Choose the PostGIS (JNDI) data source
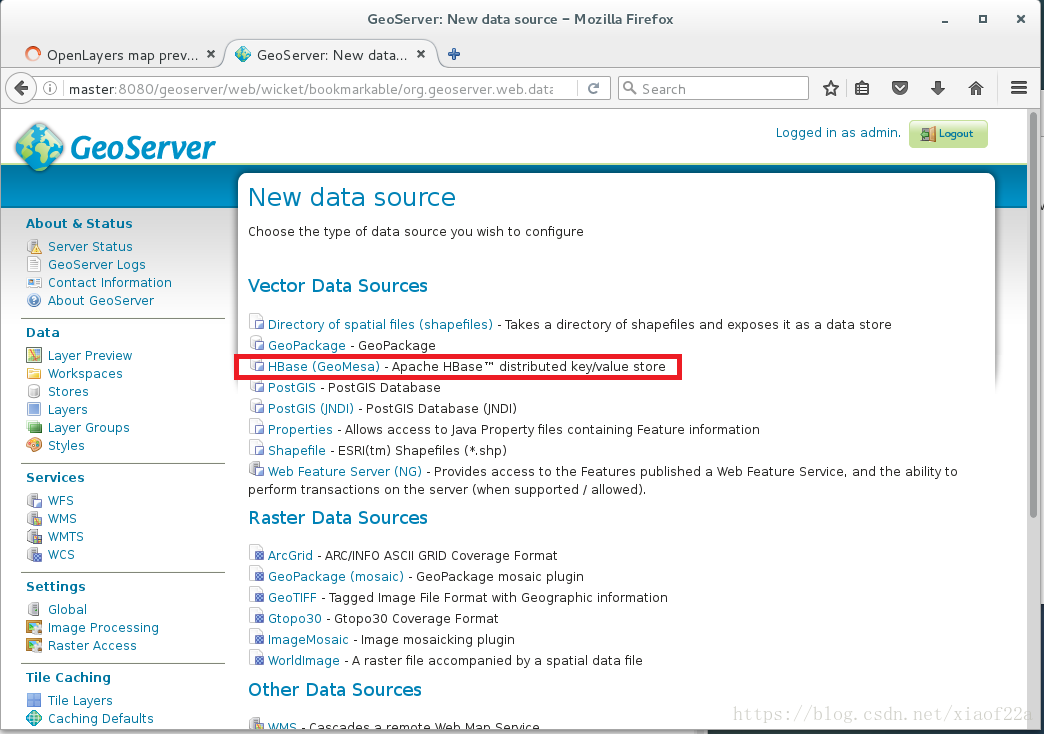The width and height of the screenshot is (1044, 734). point(311,408)
